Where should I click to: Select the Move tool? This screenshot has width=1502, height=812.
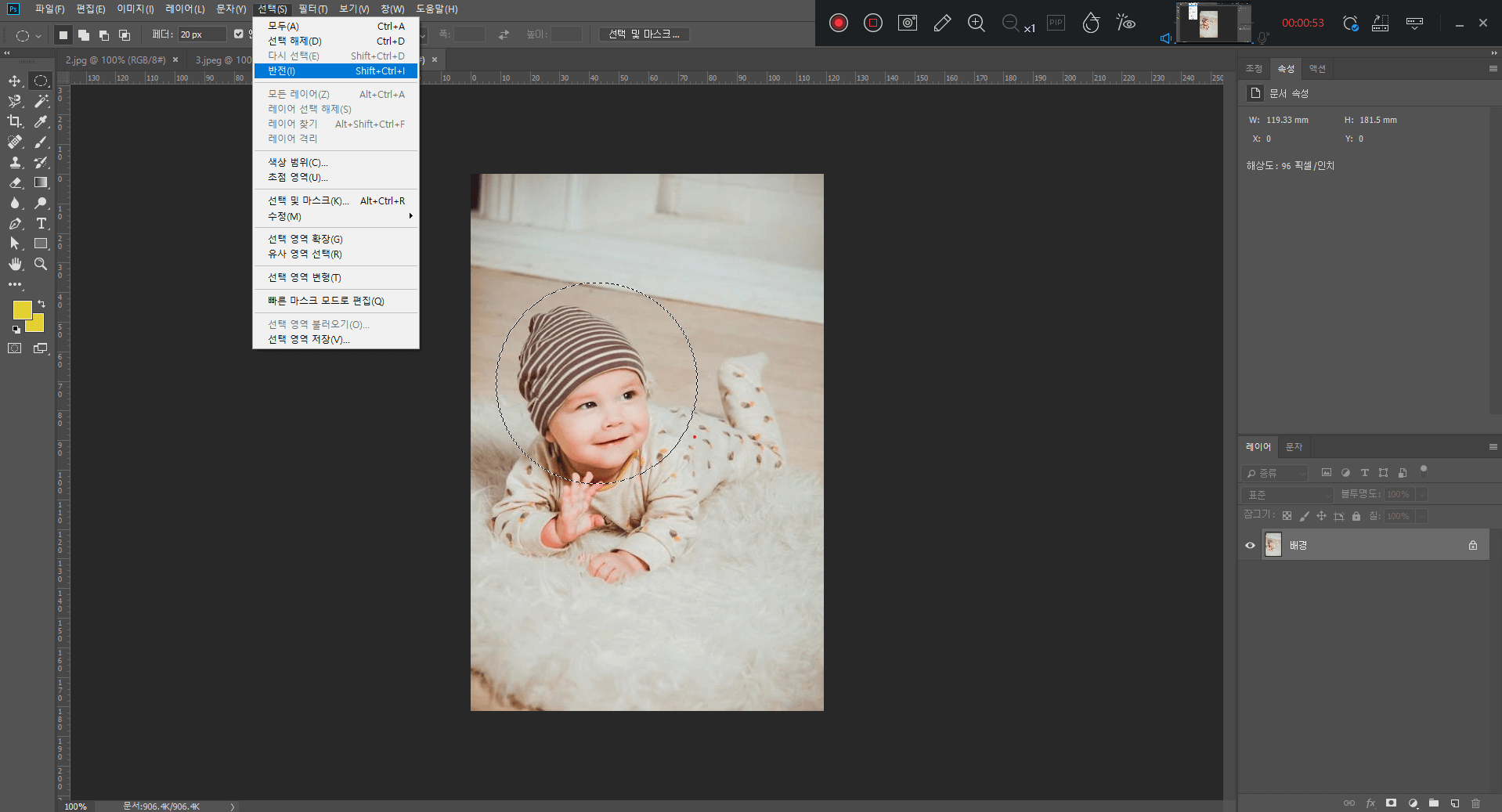click(x=15, y=81)
